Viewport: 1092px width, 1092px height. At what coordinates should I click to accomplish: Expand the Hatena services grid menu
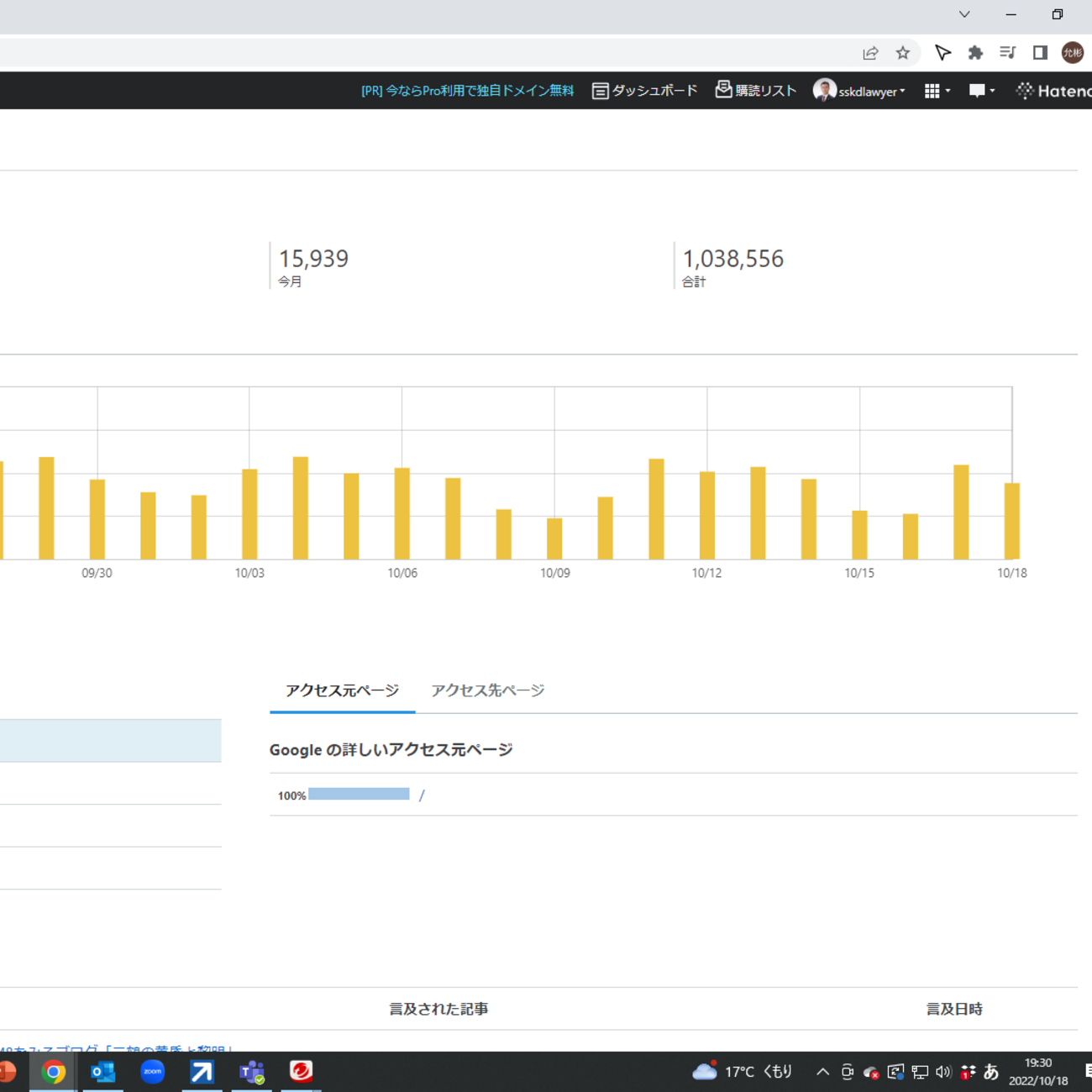[937, 91]
